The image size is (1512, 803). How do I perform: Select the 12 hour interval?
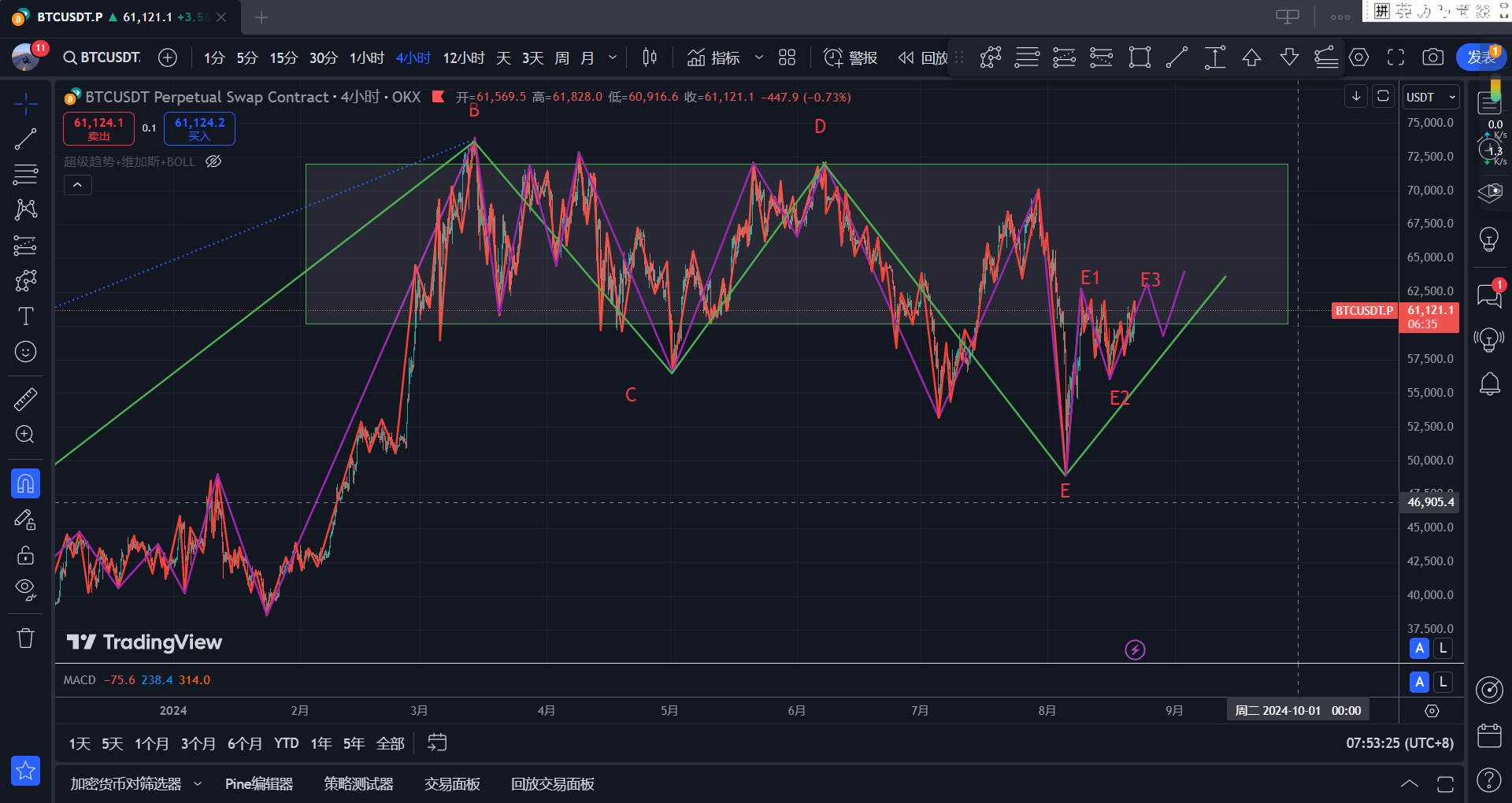(x=463, y=58)
